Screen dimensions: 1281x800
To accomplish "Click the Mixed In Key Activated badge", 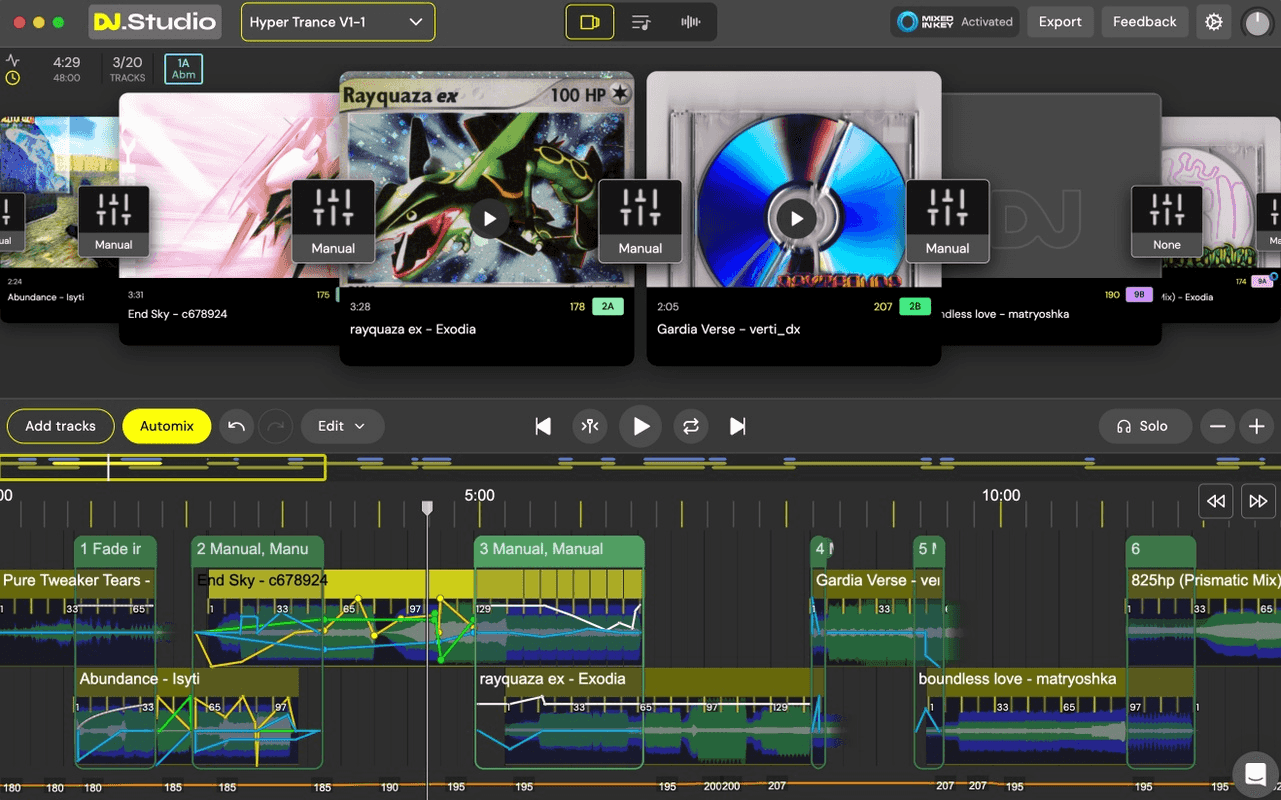I will coord(953,21).
